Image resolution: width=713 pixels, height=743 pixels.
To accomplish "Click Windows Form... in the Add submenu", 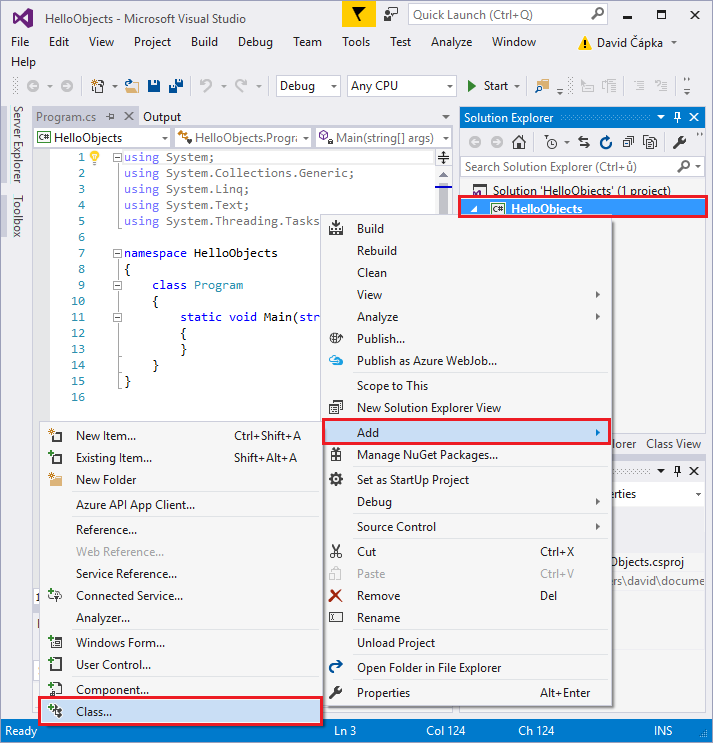I will pos(181,643).
